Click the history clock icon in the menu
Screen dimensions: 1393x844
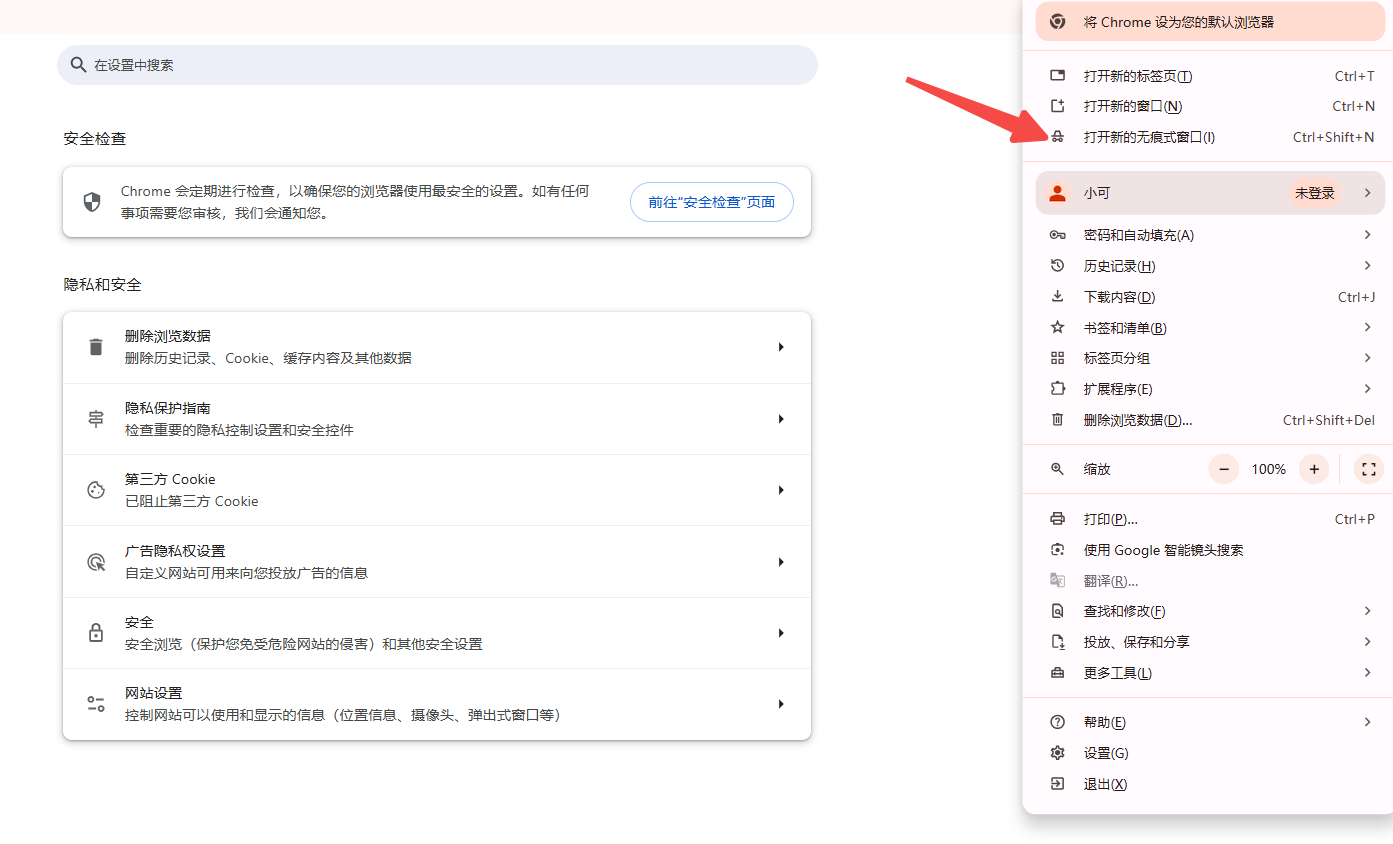point(1058,266)
